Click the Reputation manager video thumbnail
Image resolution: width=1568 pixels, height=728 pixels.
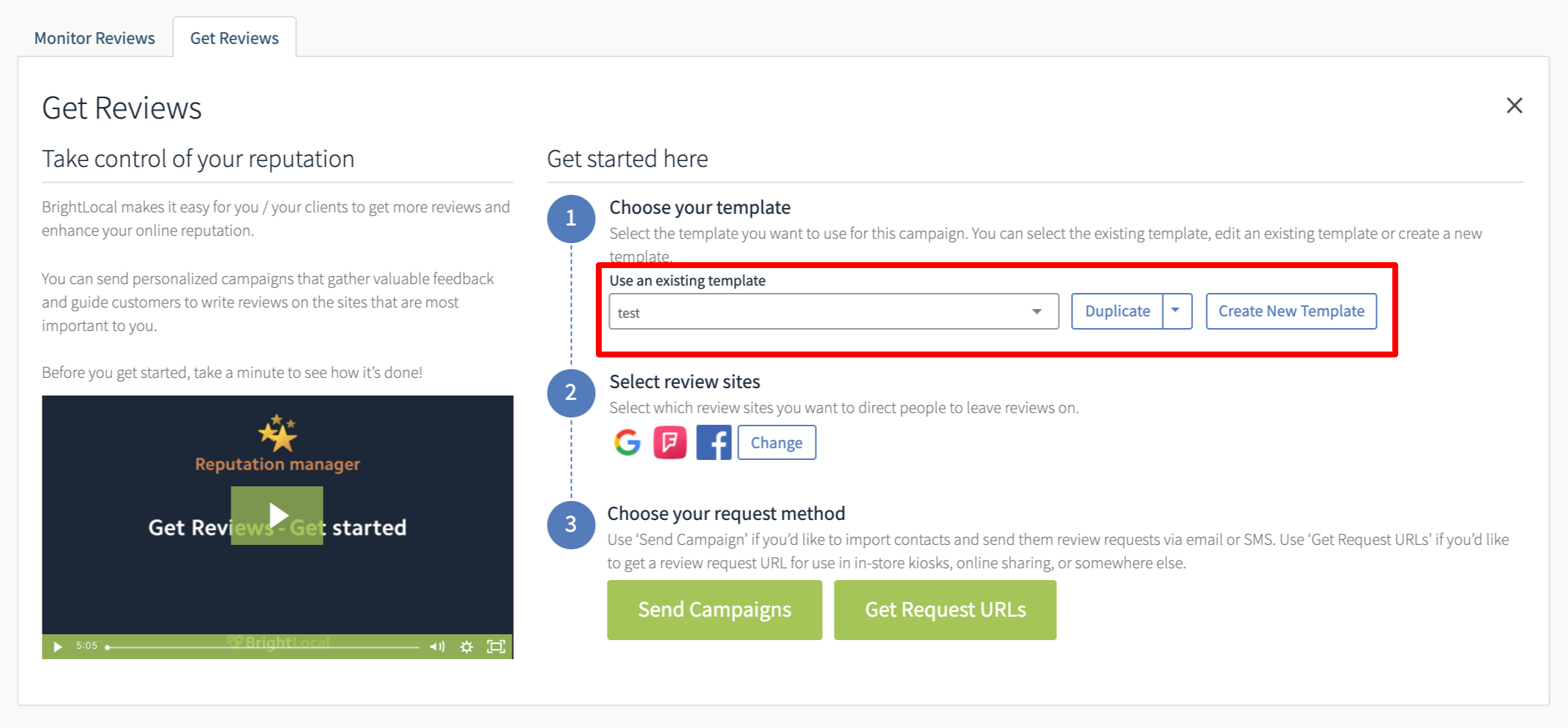point(277,527)
